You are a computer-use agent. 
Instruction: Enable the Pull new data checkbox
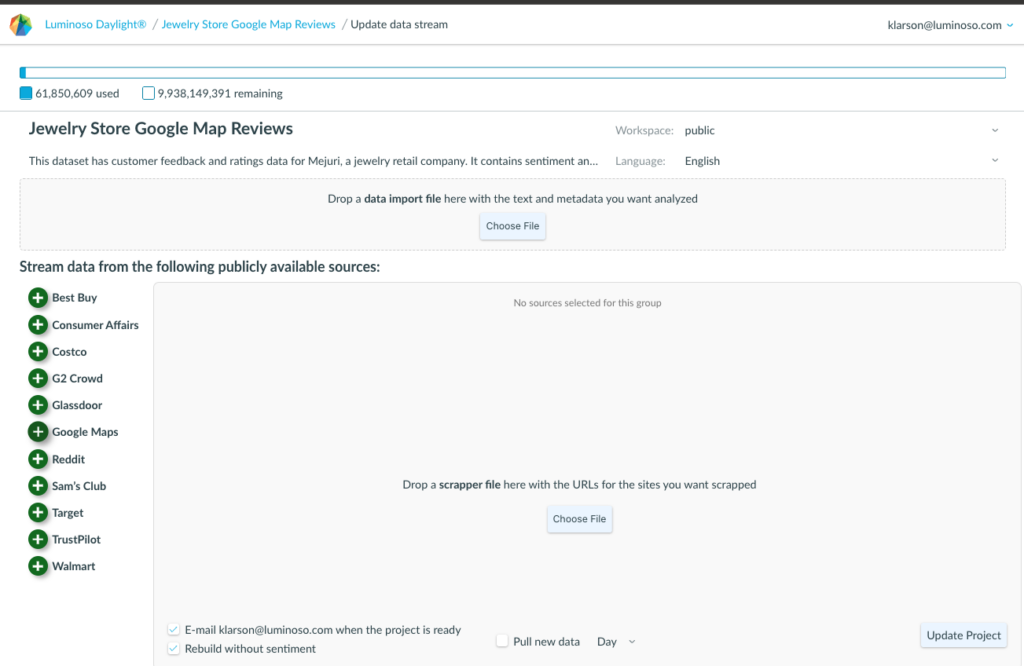click(x=502, y=641)
